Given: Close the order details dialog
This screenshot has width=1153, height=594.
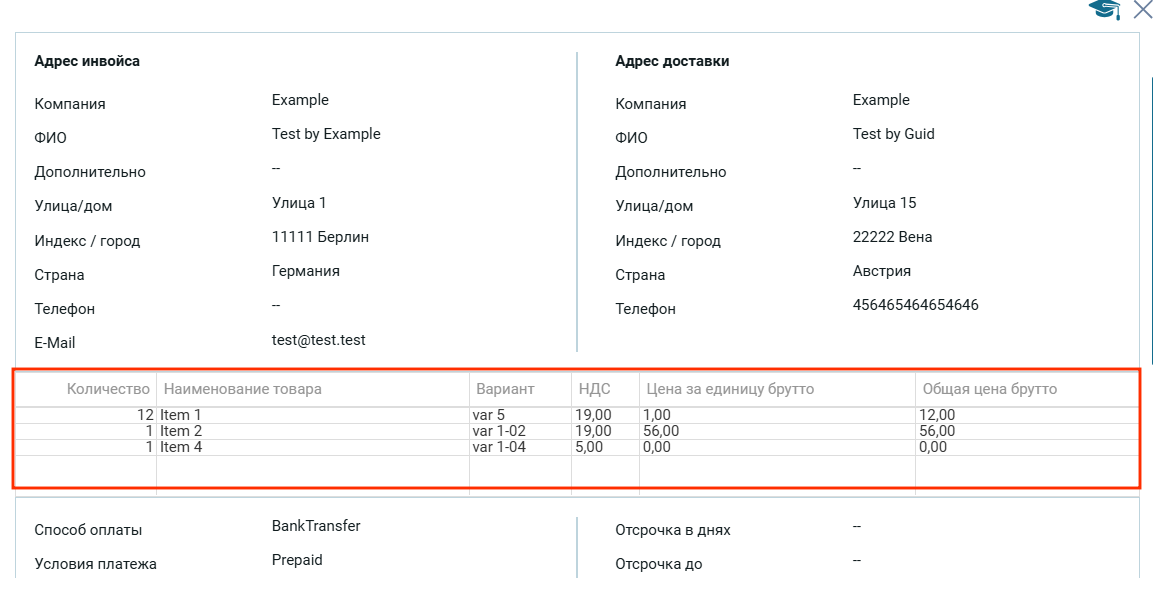Looking at the screenshot, I should pos(1142,10).
